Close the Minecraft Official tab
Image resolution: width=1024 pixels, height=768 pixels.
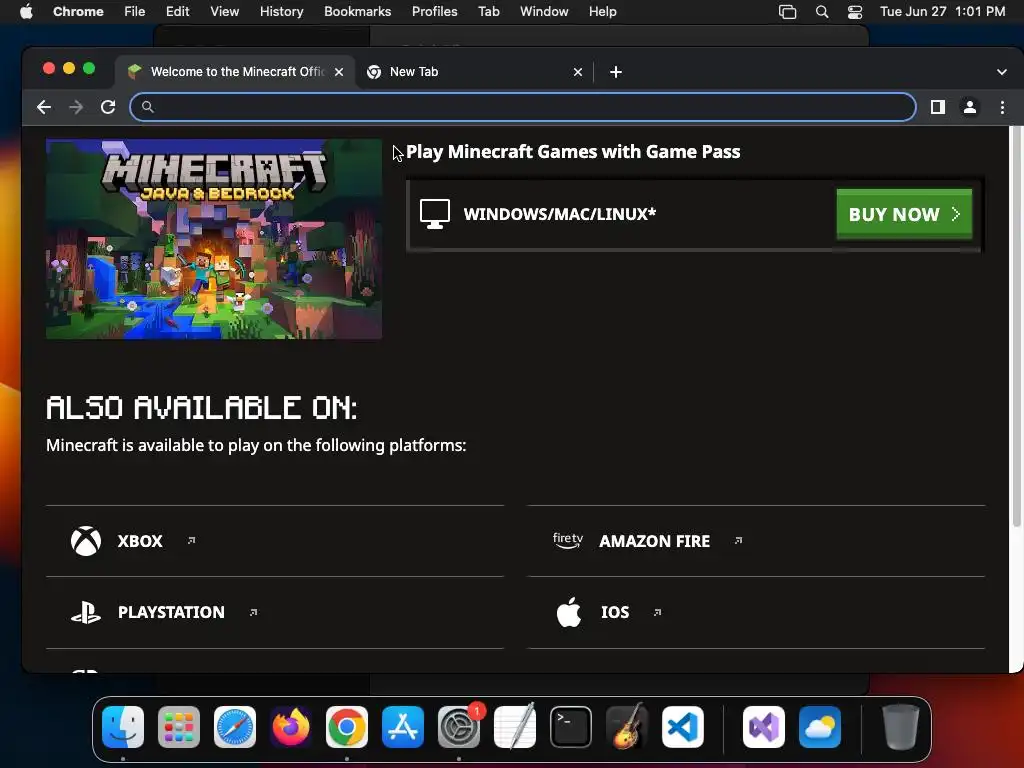(x=339, y=72)
